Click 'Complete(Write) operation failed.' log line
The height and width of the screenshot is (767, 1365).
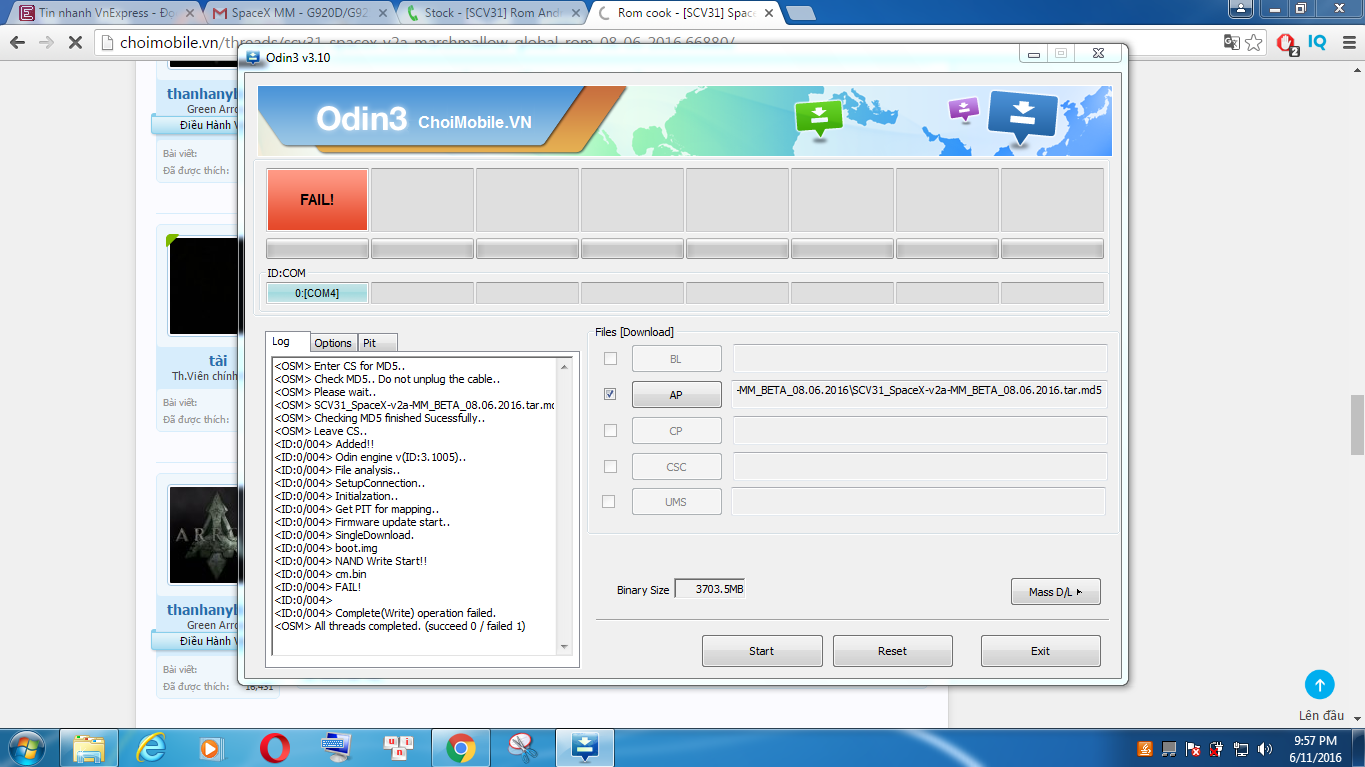tap(385, 613)
